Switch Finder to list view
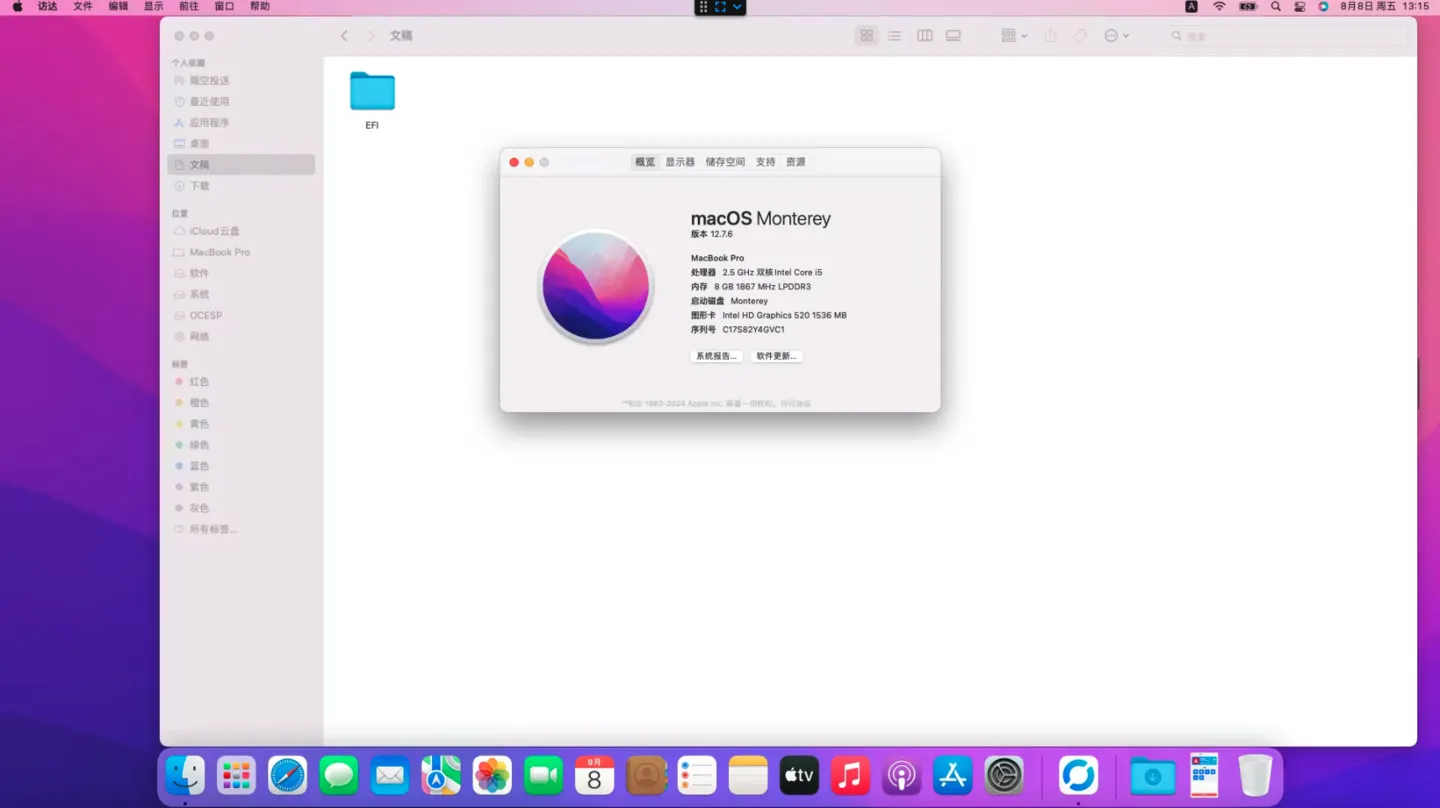The image size is (1440, 808). [895, 36]
